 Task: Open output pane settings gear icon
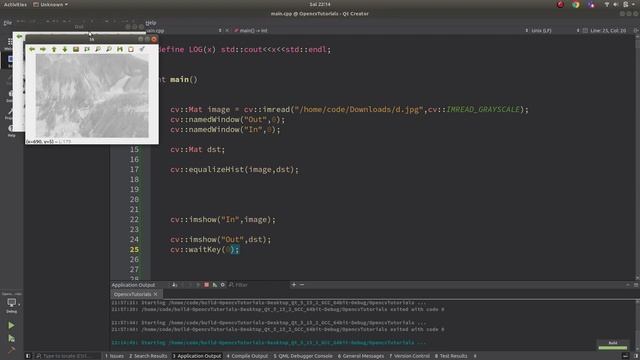coord(223,285)
